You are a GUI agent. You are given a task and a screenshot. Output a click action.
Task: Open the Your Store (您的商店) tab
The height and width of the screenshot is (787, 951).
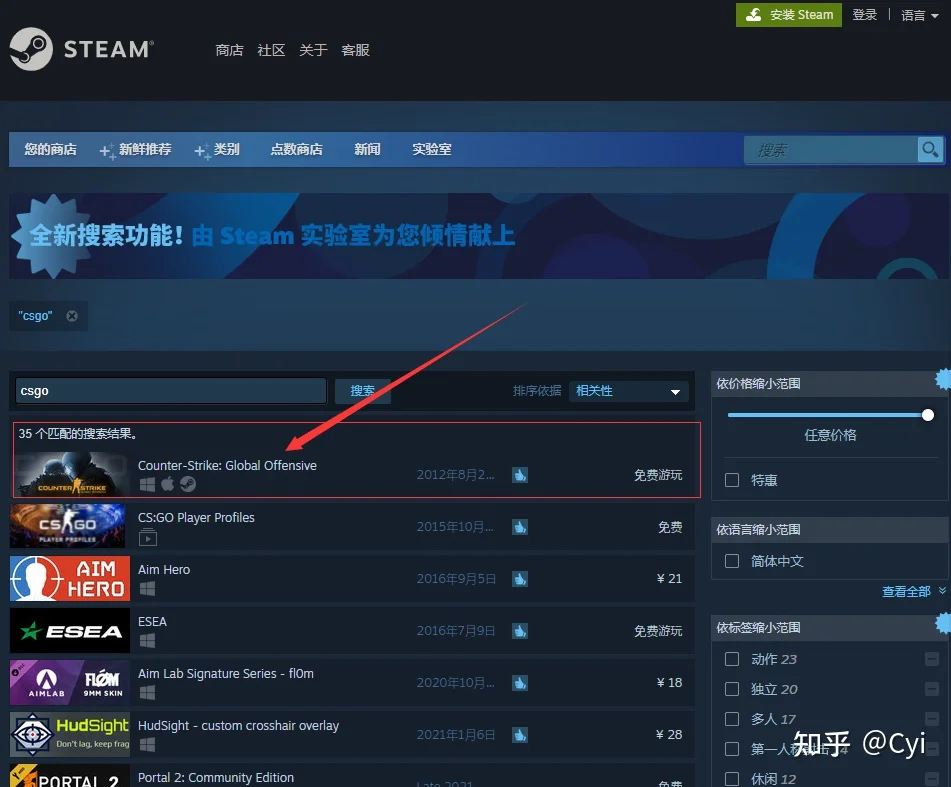(x=50, y=149)
